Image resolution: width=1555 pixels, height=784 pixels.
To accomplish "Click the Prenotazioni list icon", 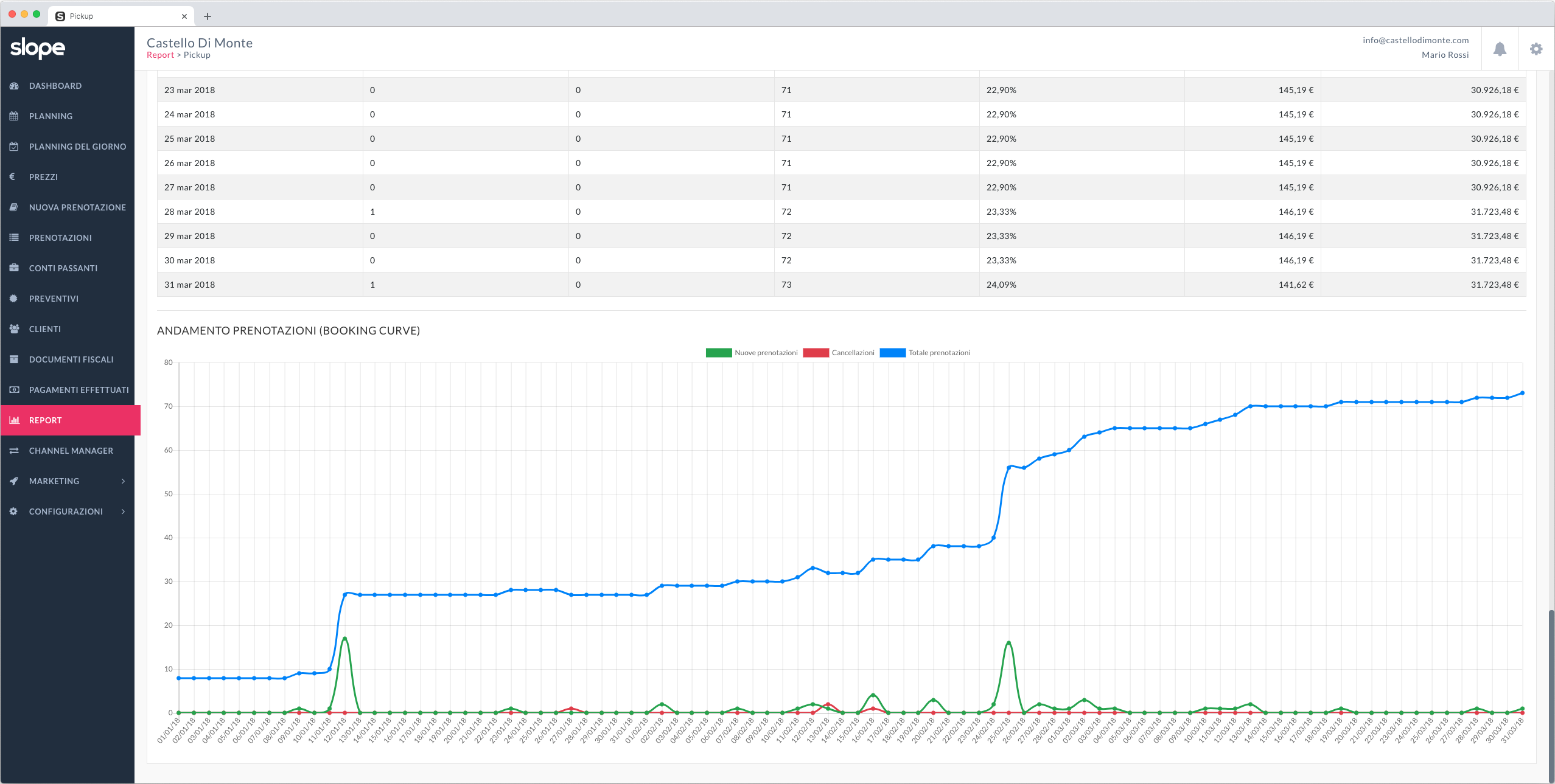I will click(x=14, y=238).
